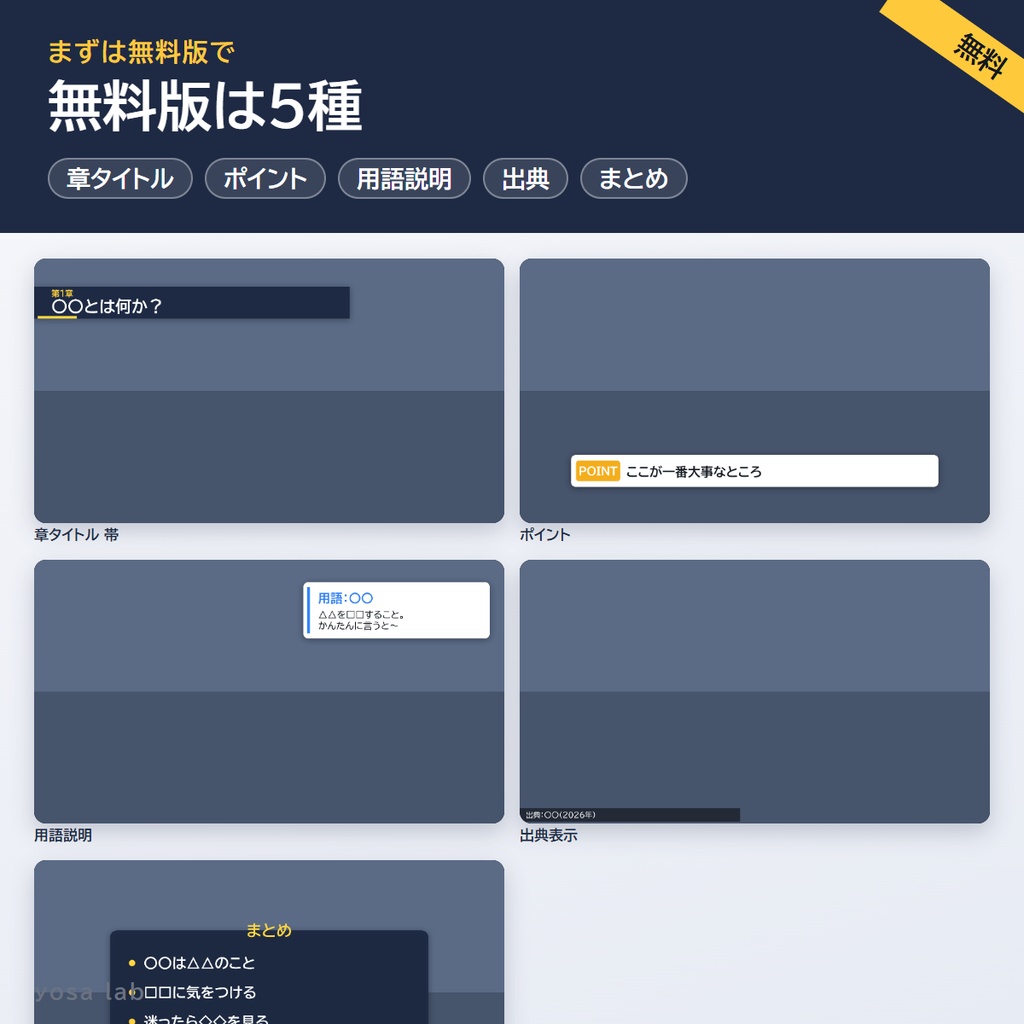Open the glossary 用語 preview card

[269, 692]
